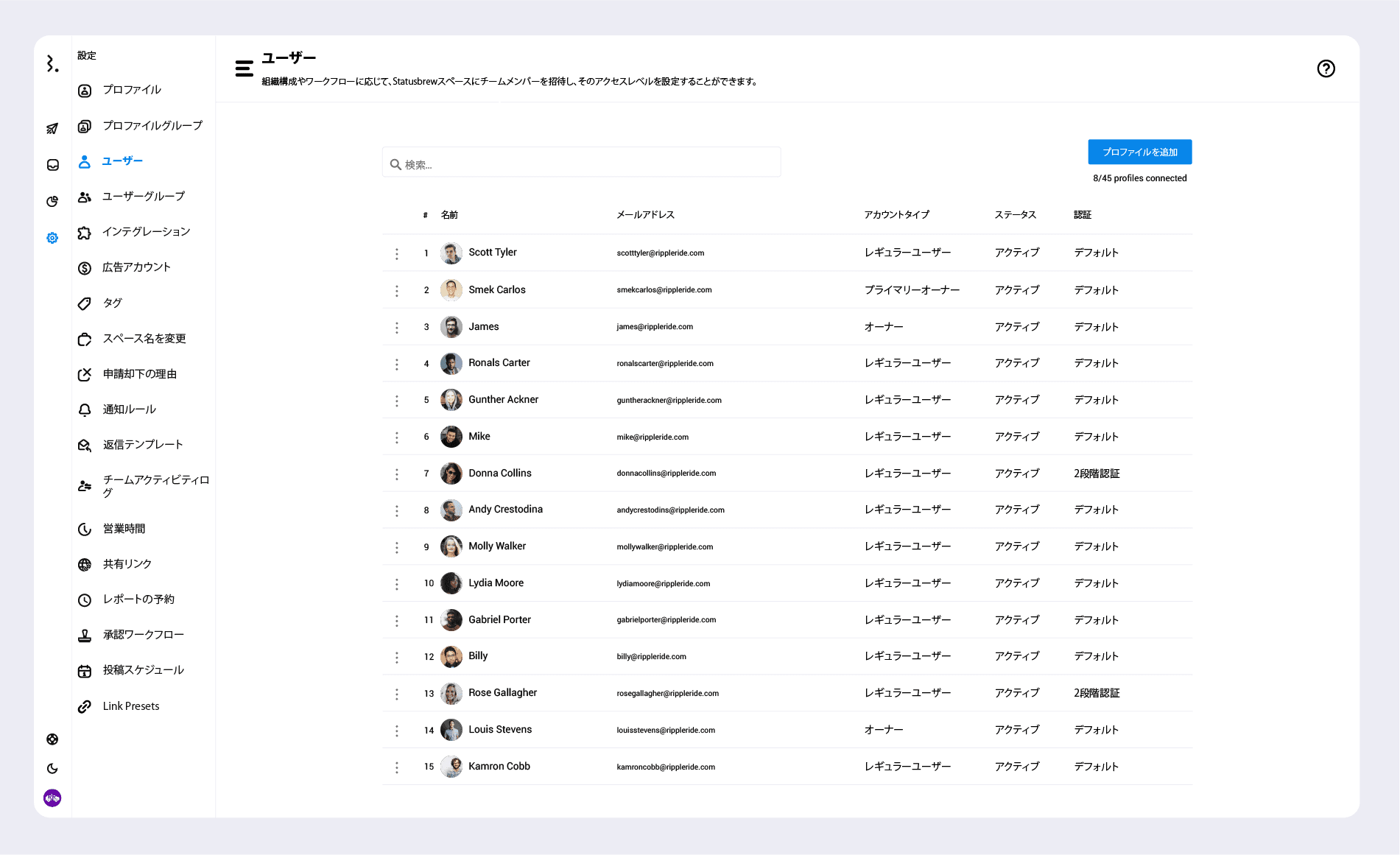Click the paper plane publish icon
Viewport: 1400px width, 855px height.
pos(52,129)
